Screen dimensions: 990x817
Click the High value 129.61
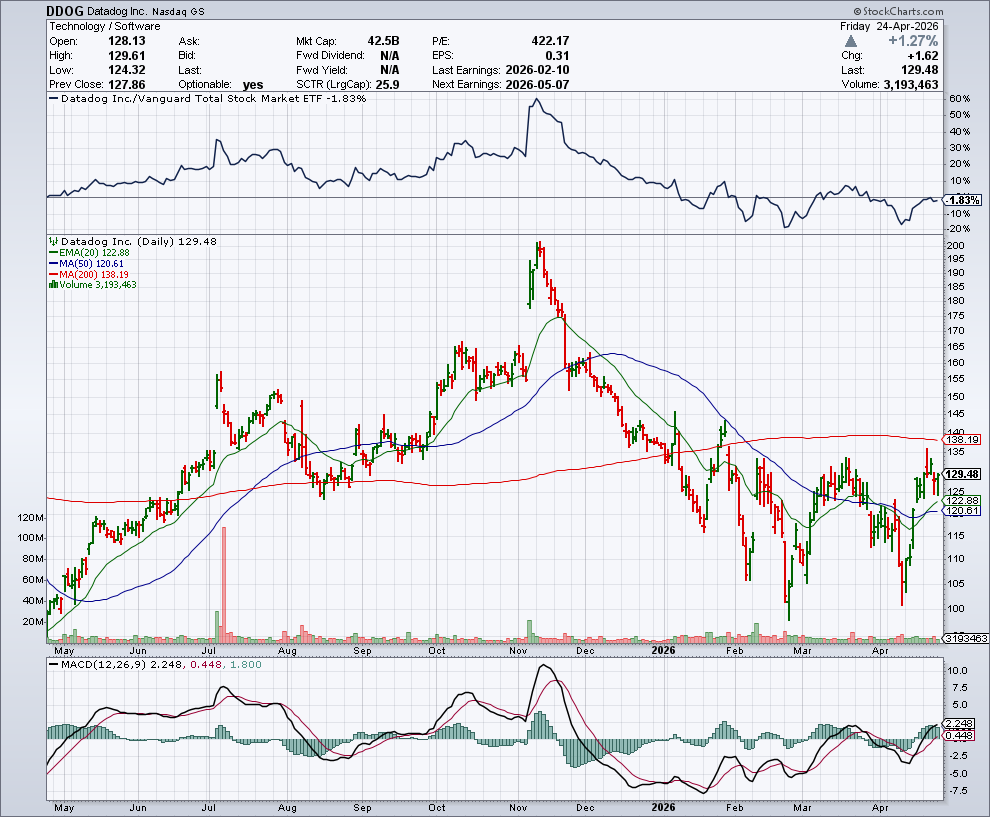[x=126, y=56]
